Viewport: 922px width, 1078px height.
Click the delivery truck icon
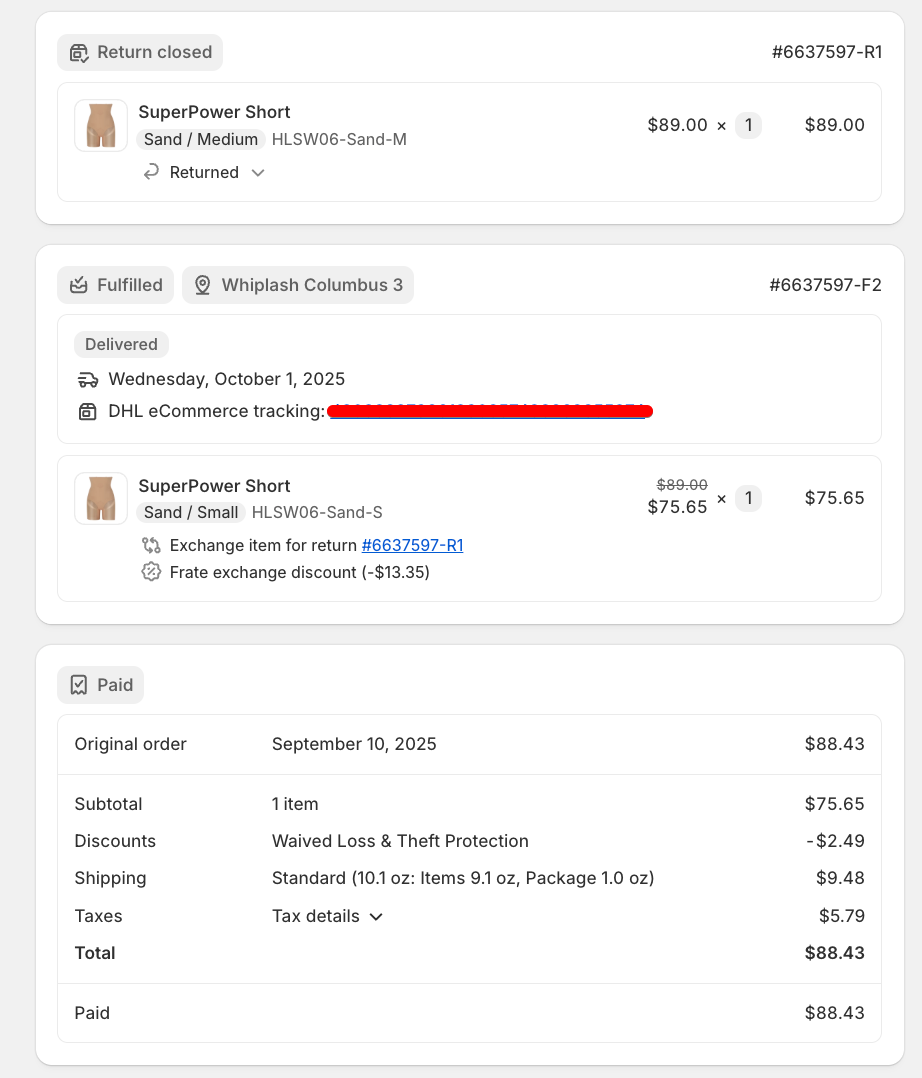click(88, 379)
